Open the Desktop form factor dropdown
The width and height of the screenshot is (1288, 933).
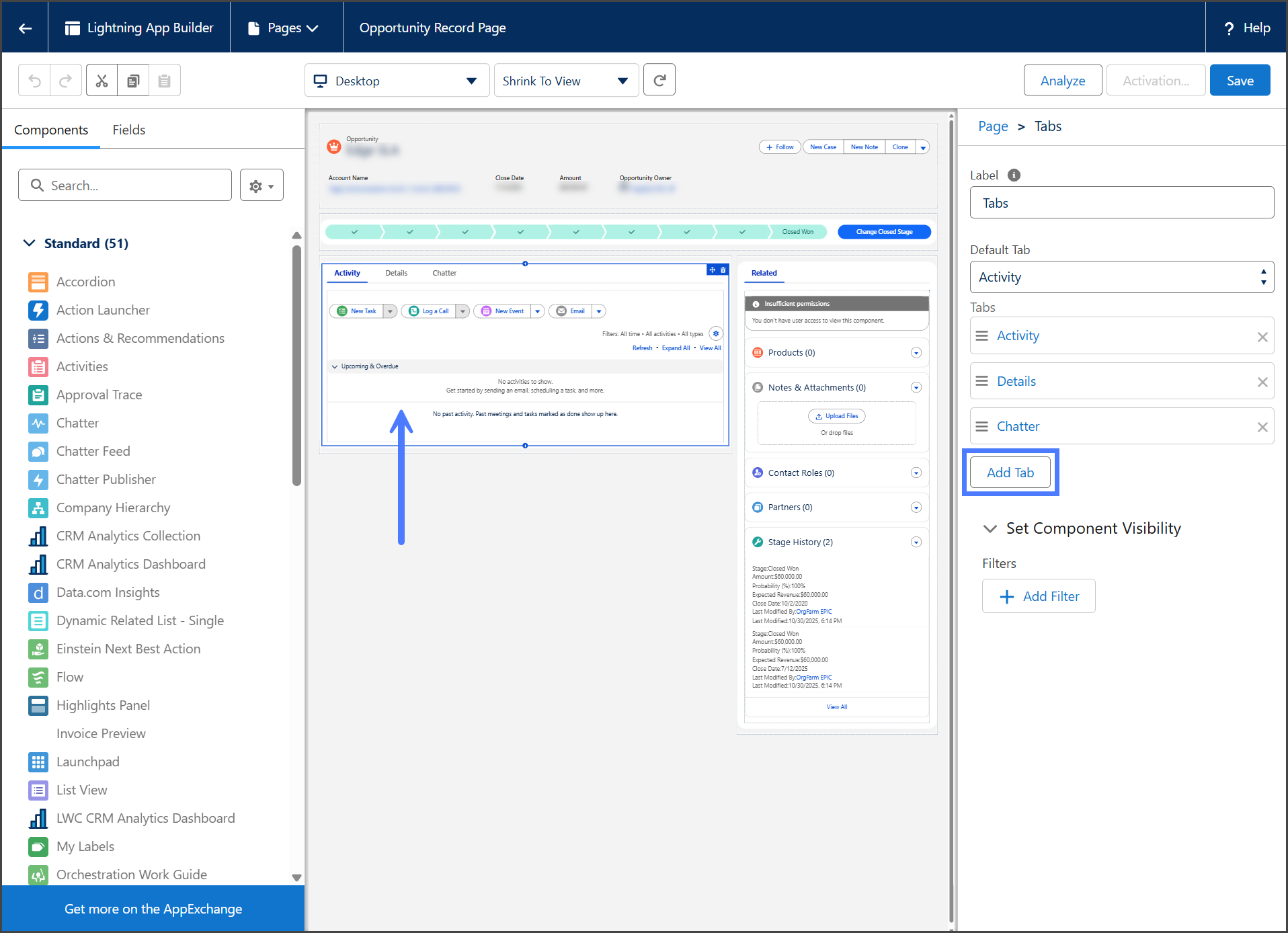pos(397,81)
